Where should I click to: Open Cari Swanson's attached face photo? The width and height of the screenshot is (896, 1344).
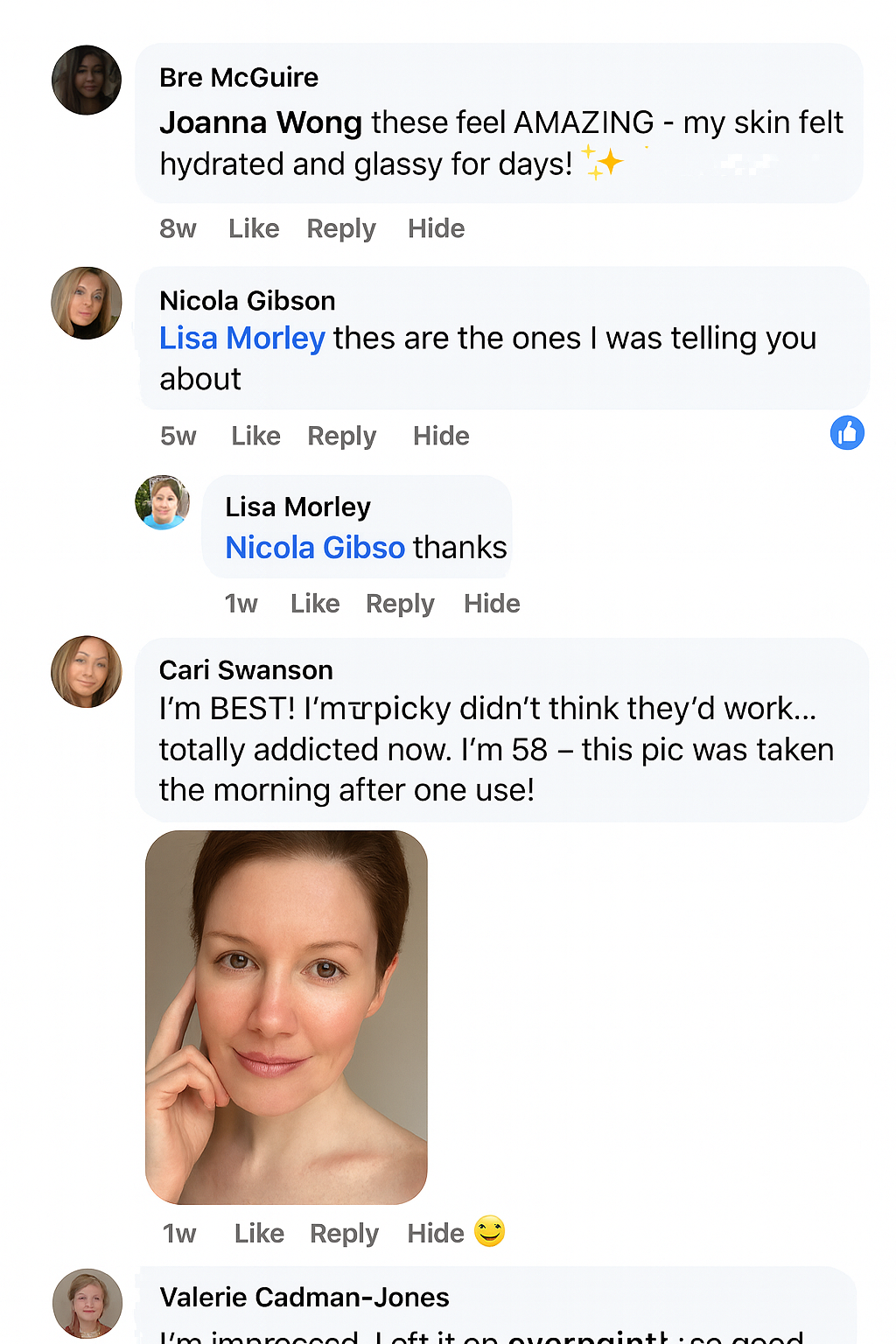pos(286,1017)
